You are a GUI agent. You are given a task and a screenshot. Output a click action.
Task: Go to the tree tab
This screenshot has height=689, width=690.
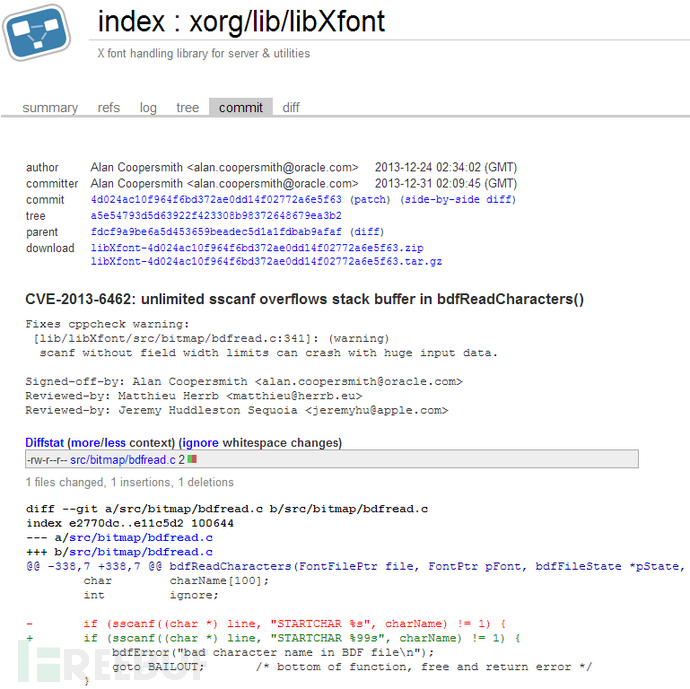(187, 107)
